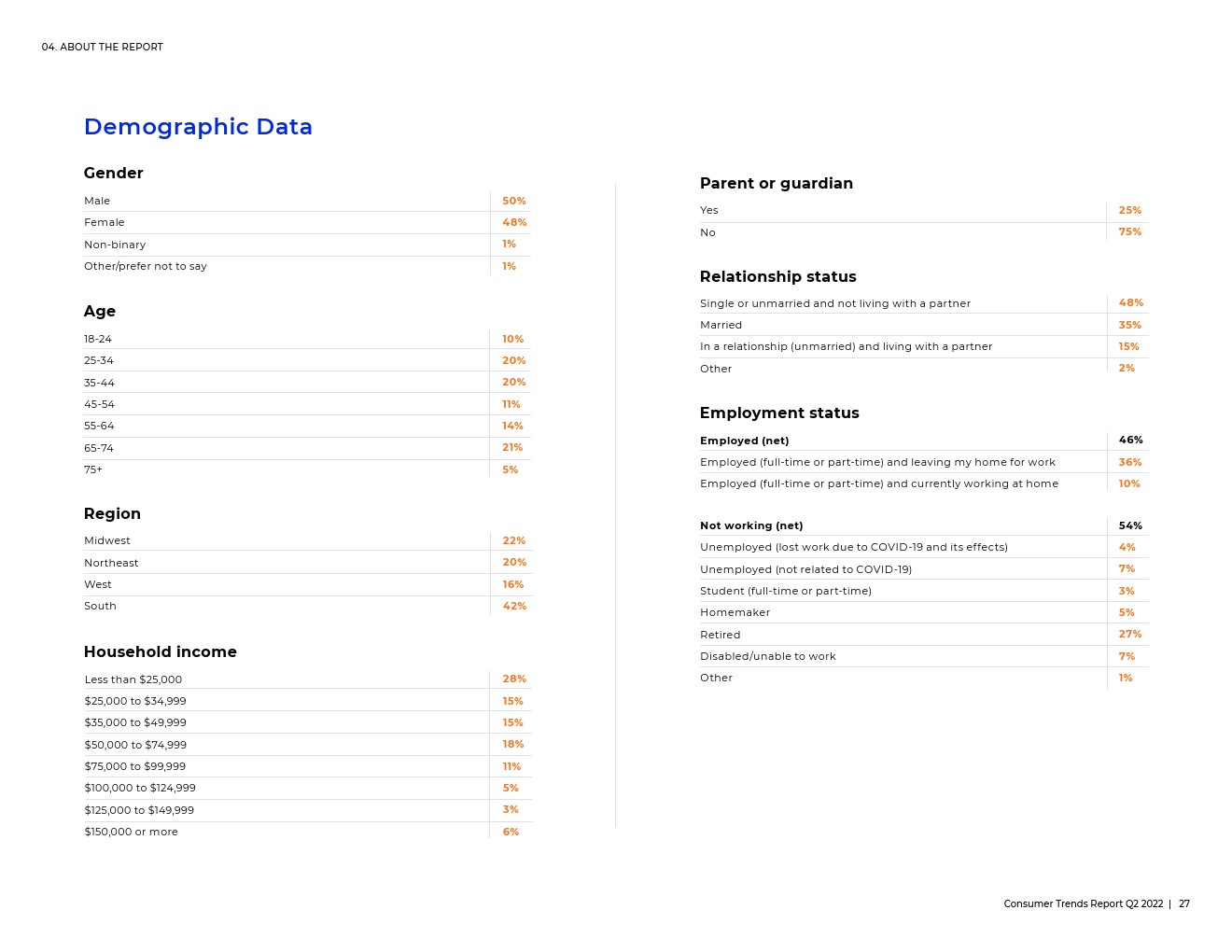Screen dimensions: 1232x952
Task: Click the $150,000 or more row
Action: pyautogui.click(x=307, y=832)
